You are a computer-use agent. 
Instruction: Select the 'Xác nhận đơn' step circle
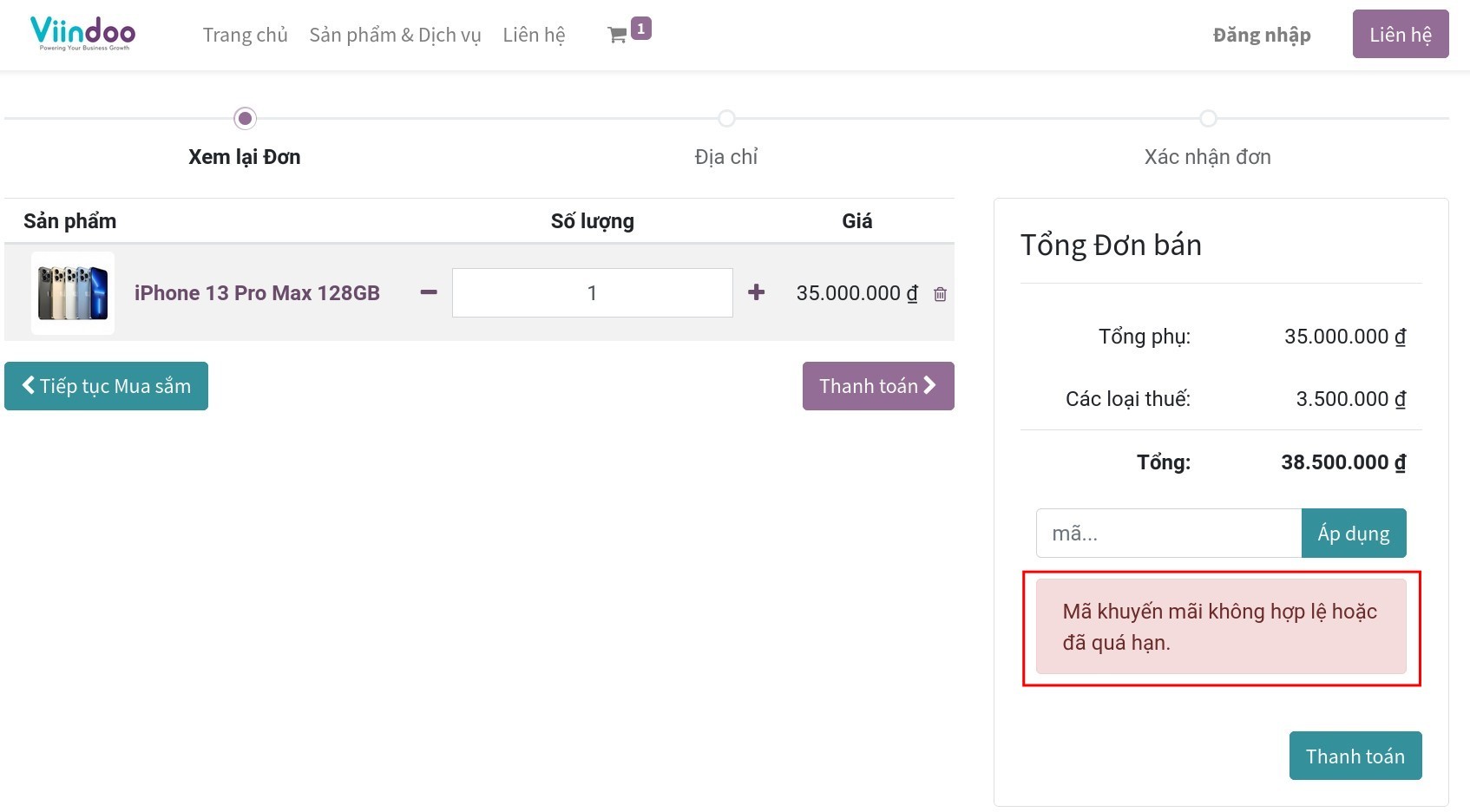(x=1209, y=118)
